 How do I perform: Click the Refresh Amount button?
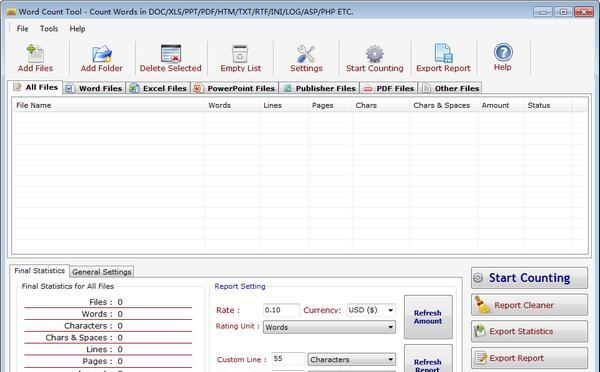click(428, 317)
